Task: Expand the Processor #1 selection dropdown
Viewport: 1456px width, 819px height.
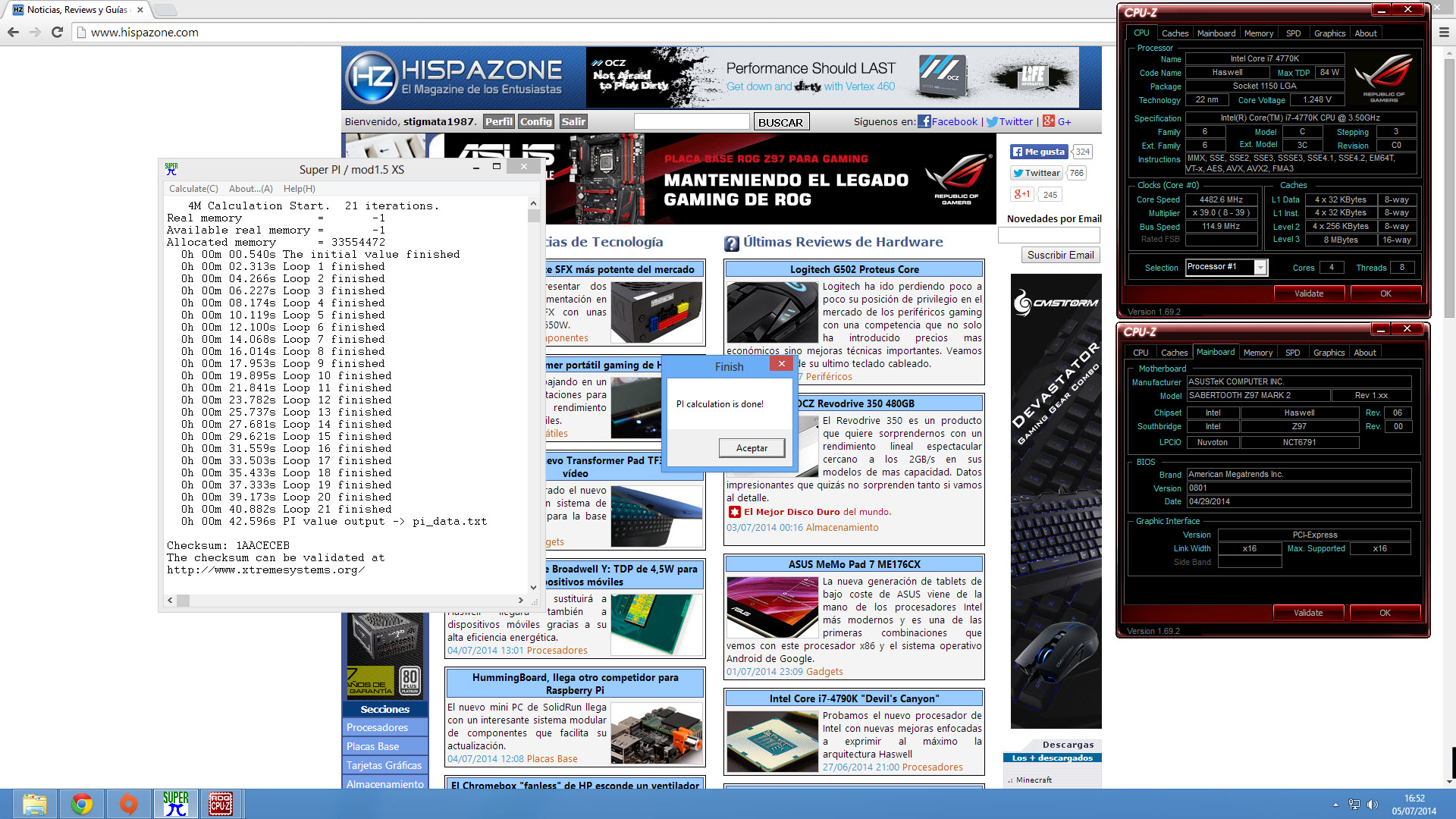Action: [1260, 268]
